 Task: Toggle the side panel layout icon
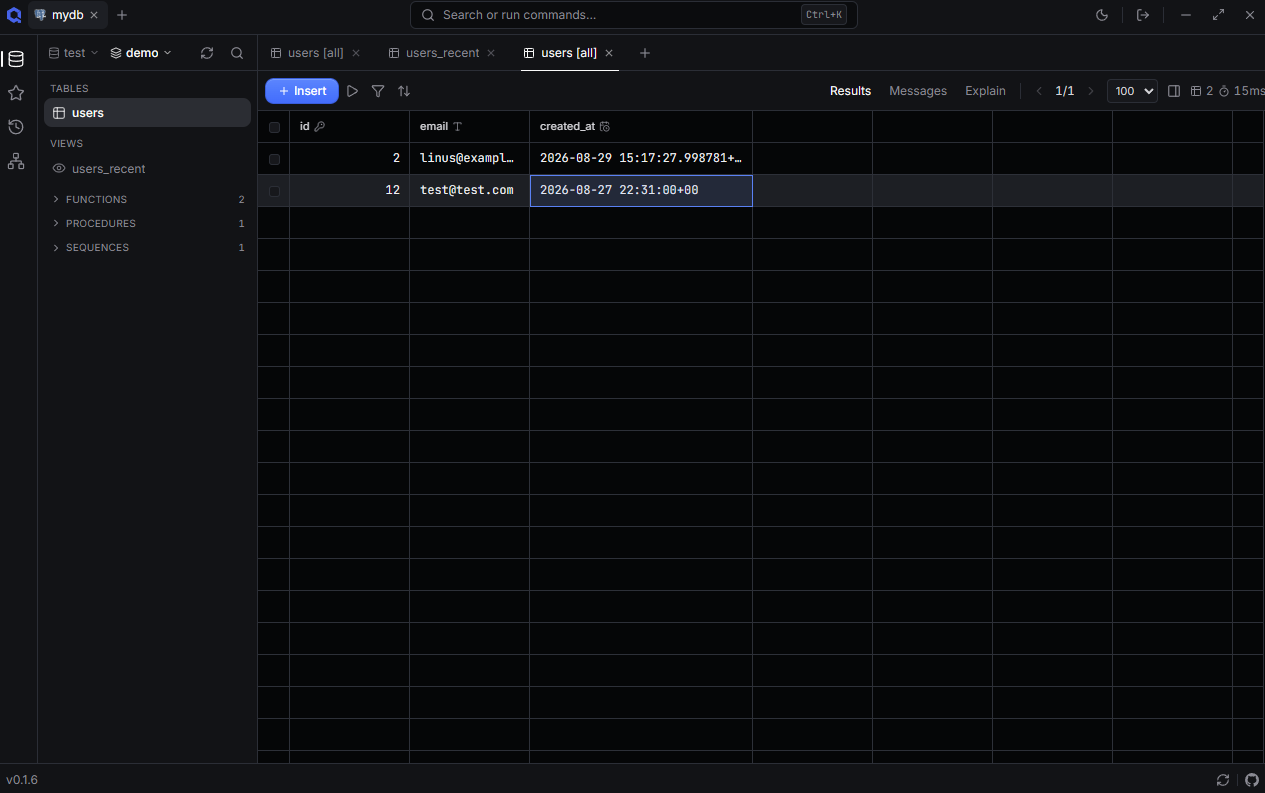coord(1174,91)
